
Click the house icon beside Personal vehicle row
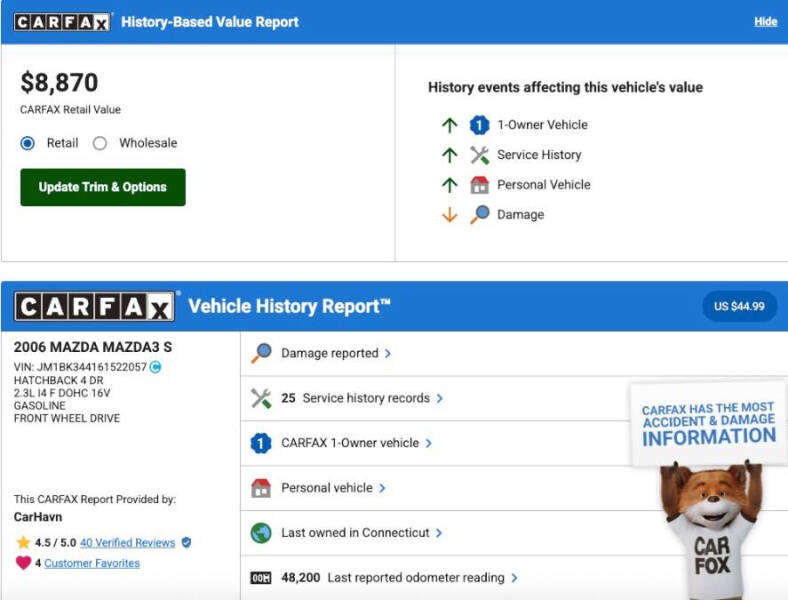[261, 488]
